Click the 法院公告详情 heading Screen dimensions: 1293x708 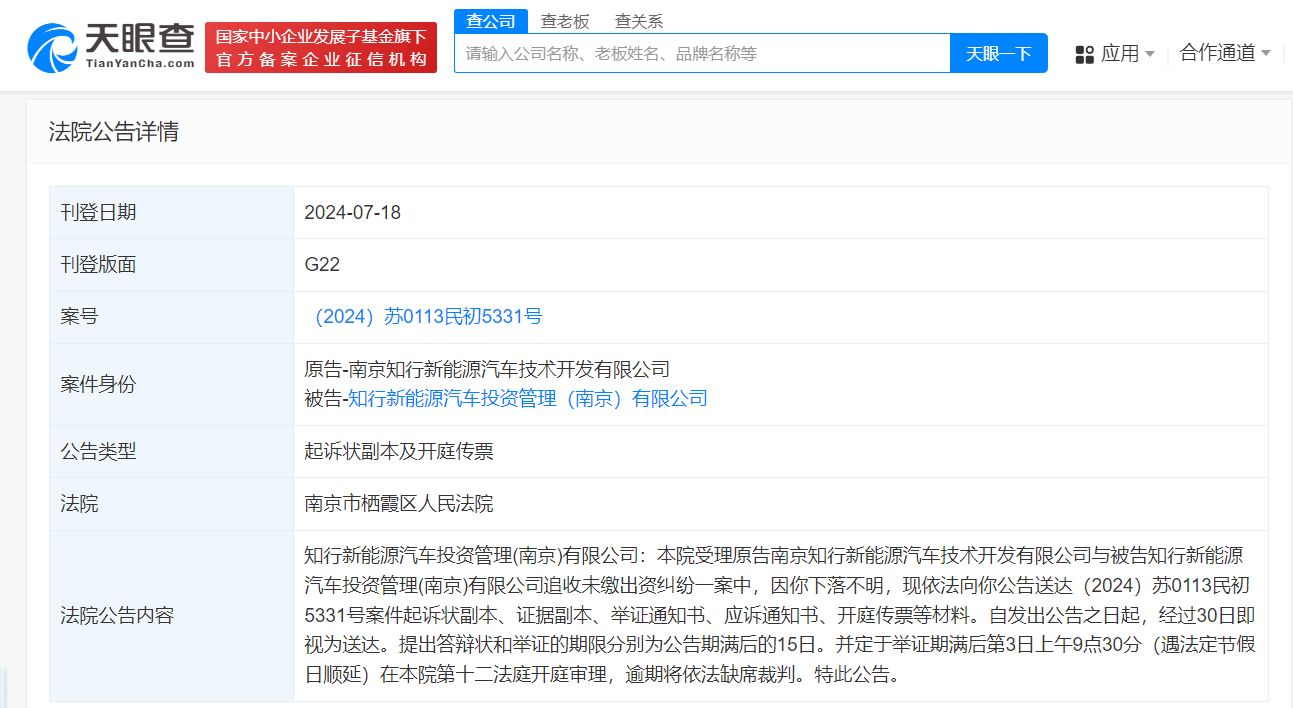pos(114,132)
